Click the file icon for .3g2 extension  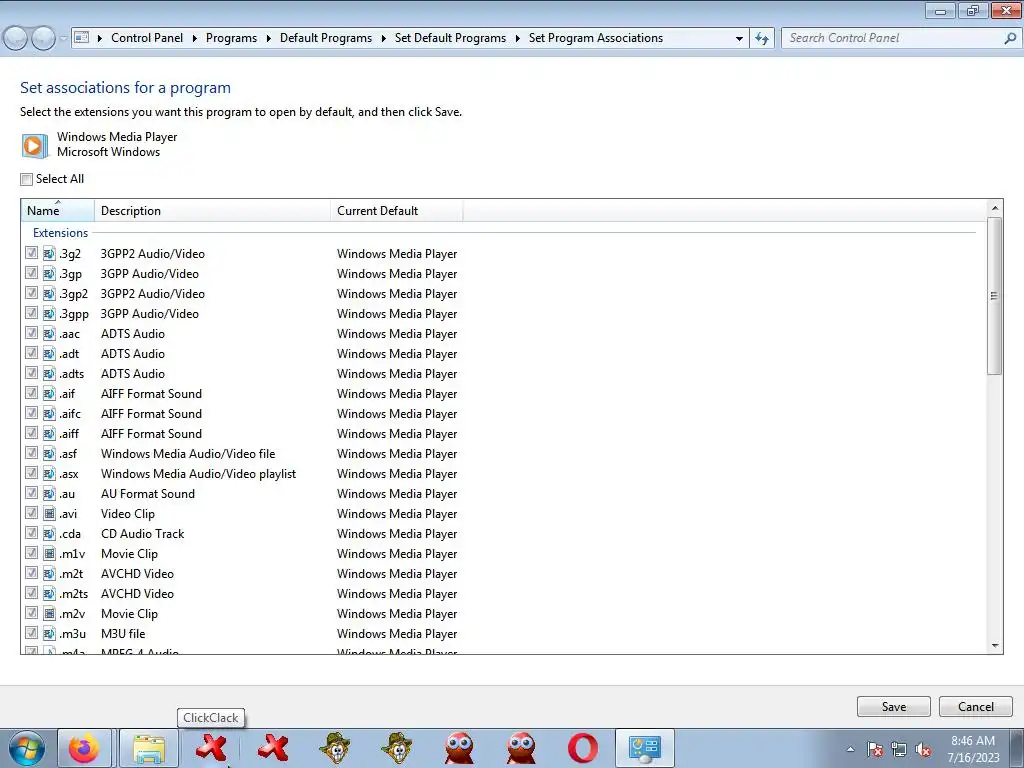coord(49,253)
